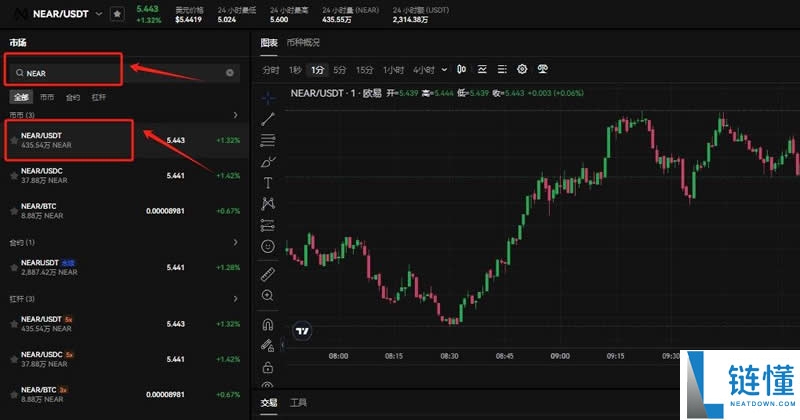Star the NEAR/BTC spot row

point(14,211)
